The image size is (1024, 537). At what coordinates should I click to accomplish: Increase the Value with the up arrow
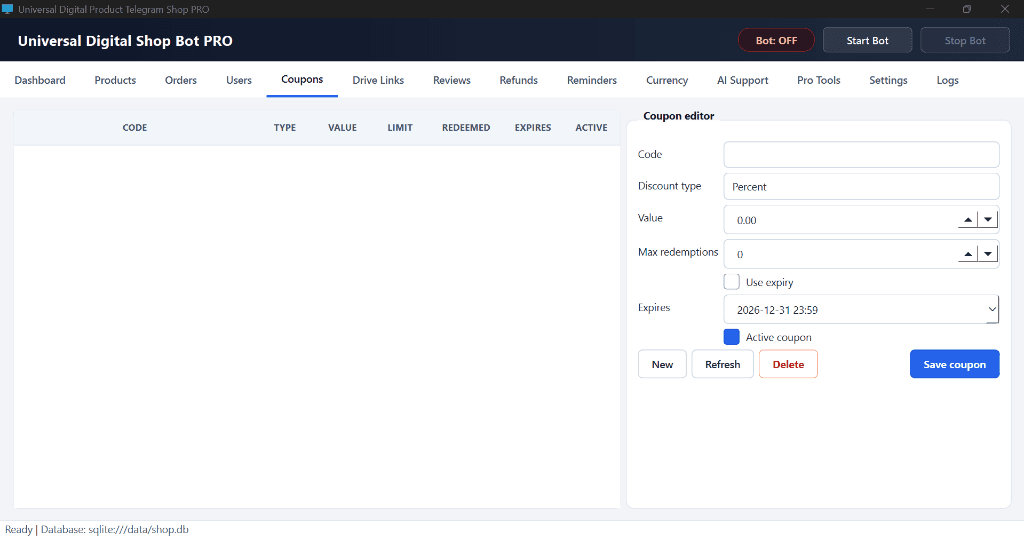[x=968, y=220]
